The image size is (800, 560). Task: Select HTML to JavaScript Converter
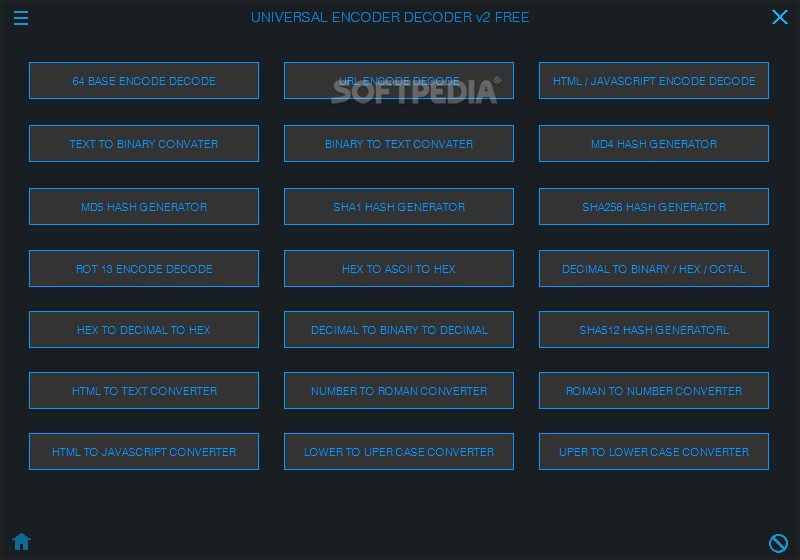click(x=144, y=452)
